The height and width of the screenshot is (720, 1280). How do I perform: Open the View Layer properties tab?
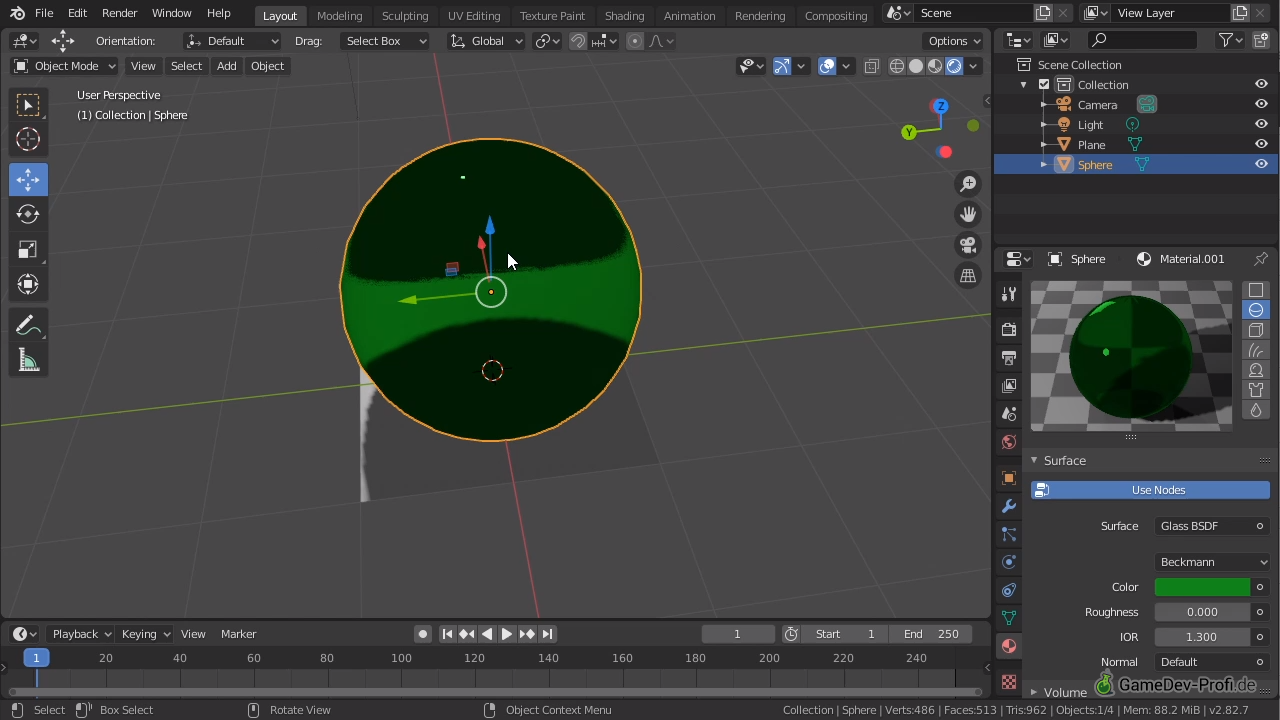[x=1009, y=385]
